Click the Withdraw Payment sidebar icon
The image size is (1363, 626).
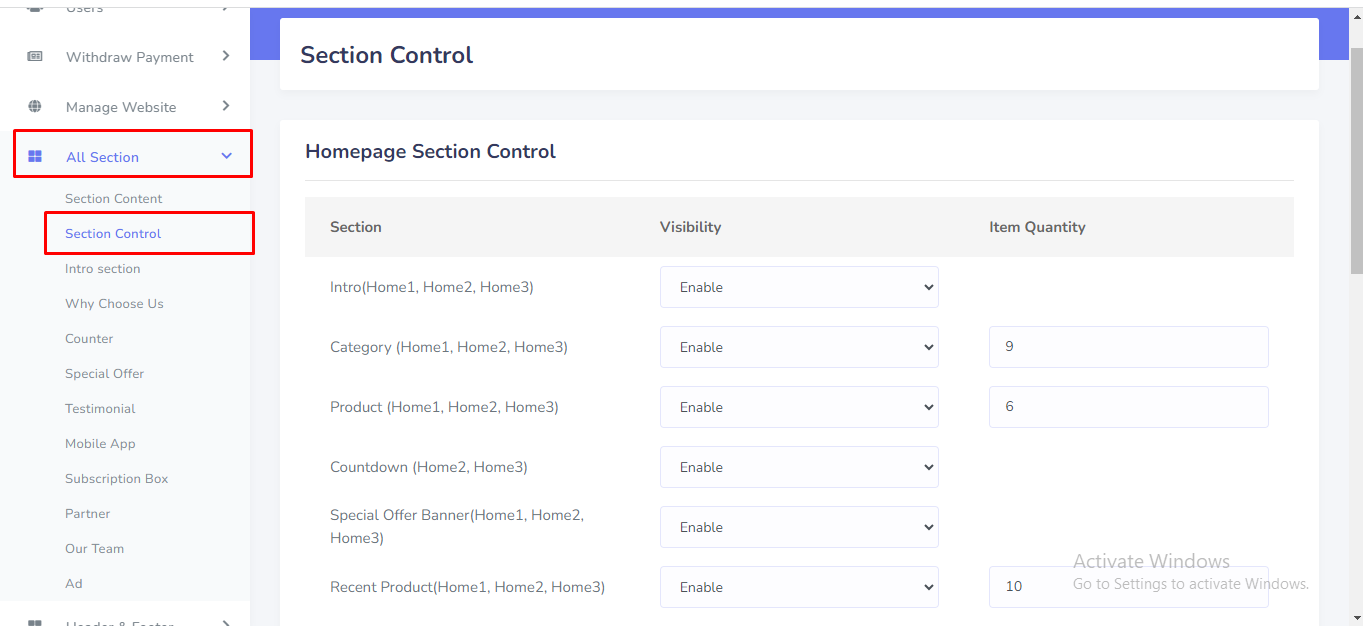coord(35,57)
